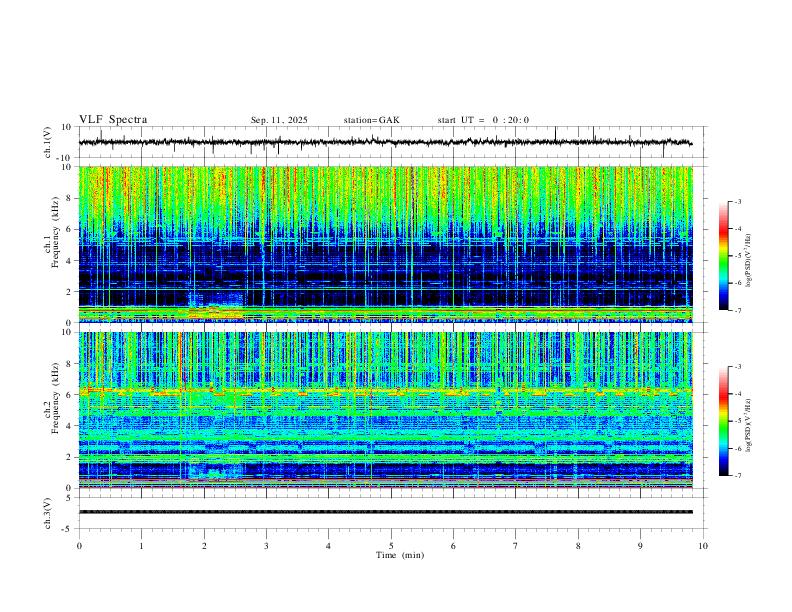Viewport: 792px width, 612px height.
Task: Click the ch.2 PSD color bar
Action: point(724,421)
